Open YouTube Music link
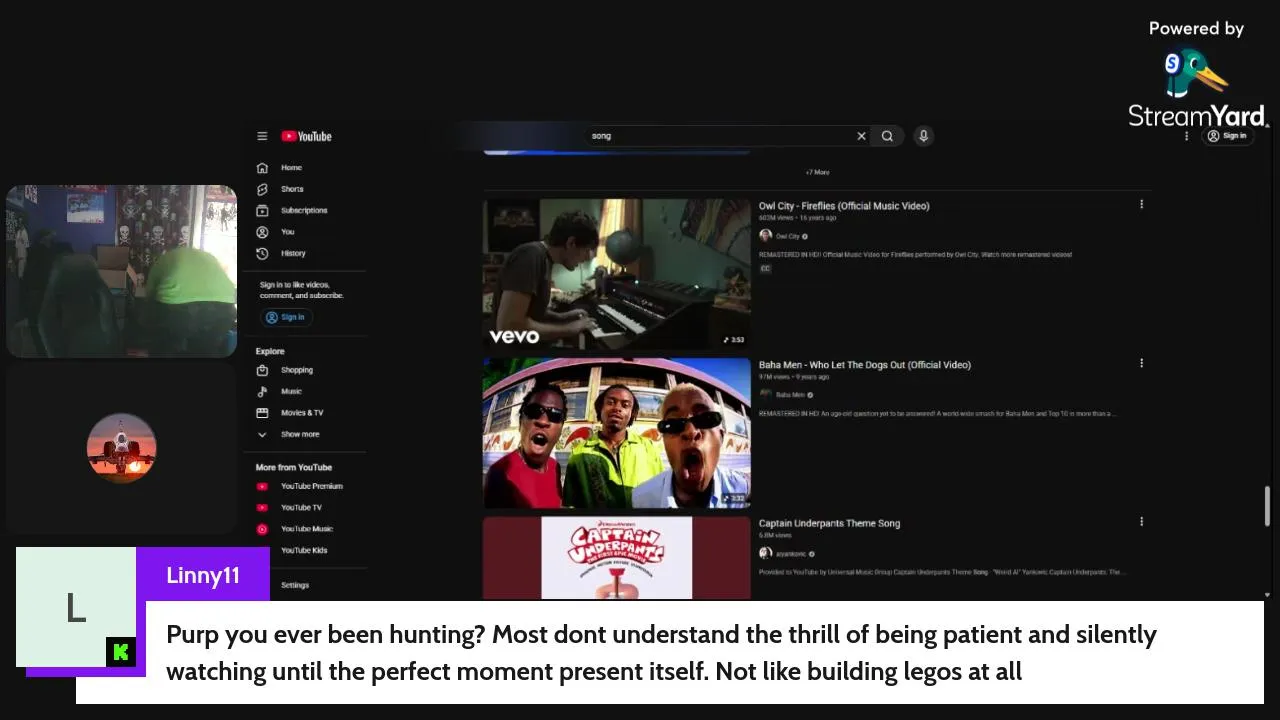This screenshot has height=720, width=1280. tap(306, 529)
